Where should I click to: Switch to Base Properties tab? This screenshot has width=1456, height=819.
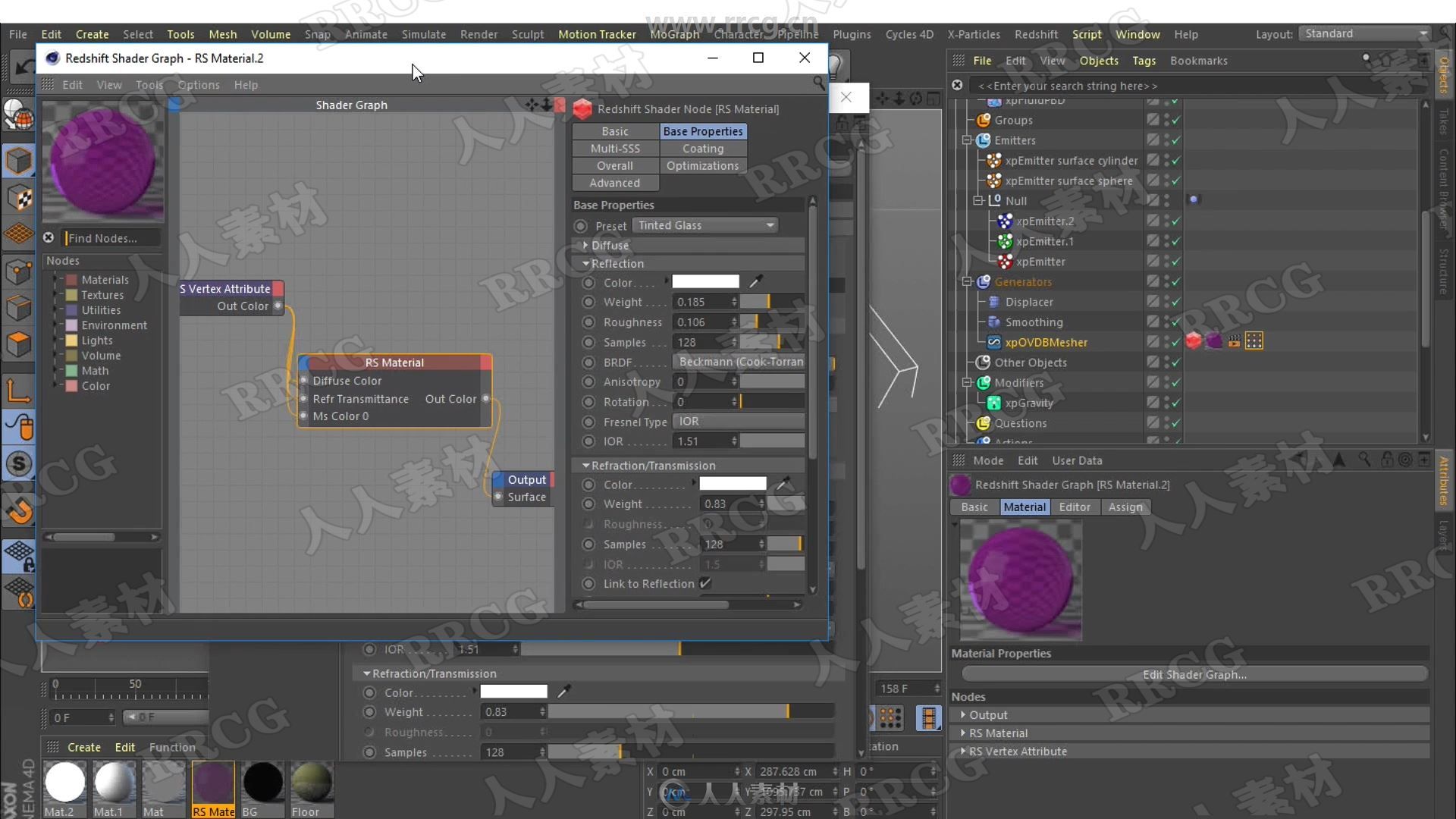click(x=703, y=131)
